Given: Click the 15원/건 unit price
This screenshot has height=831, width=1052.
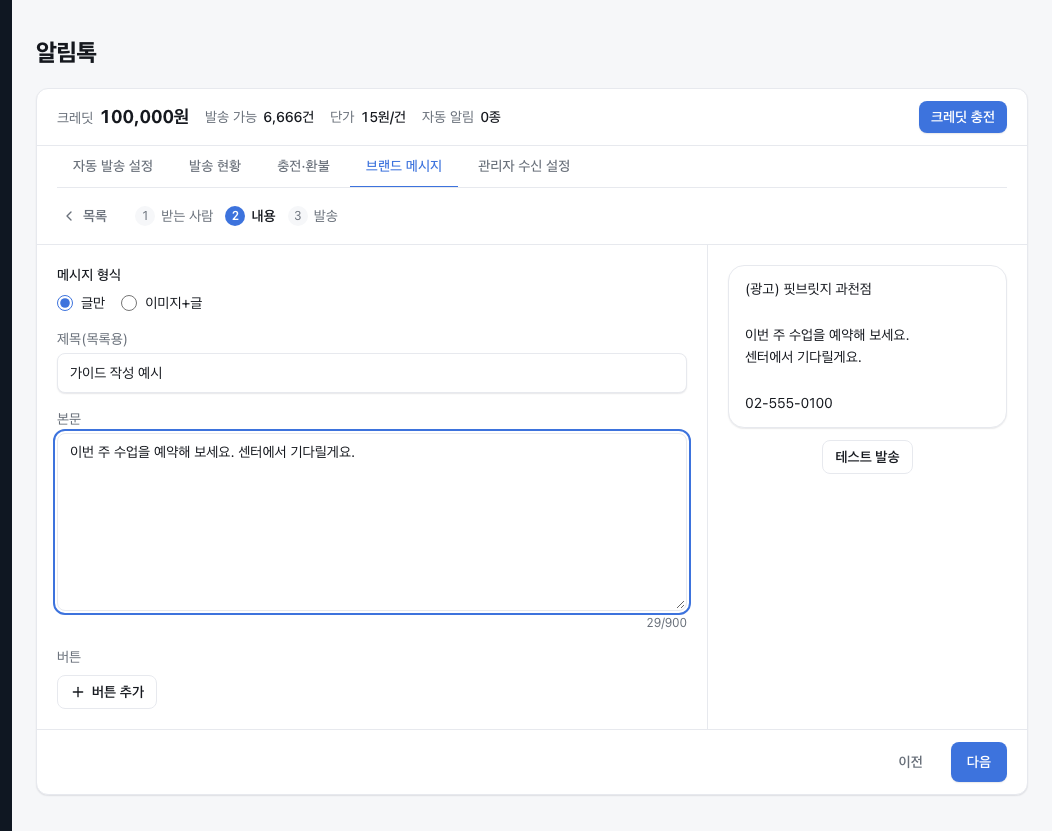Looking at the screenshot, I should coord(383,117).
